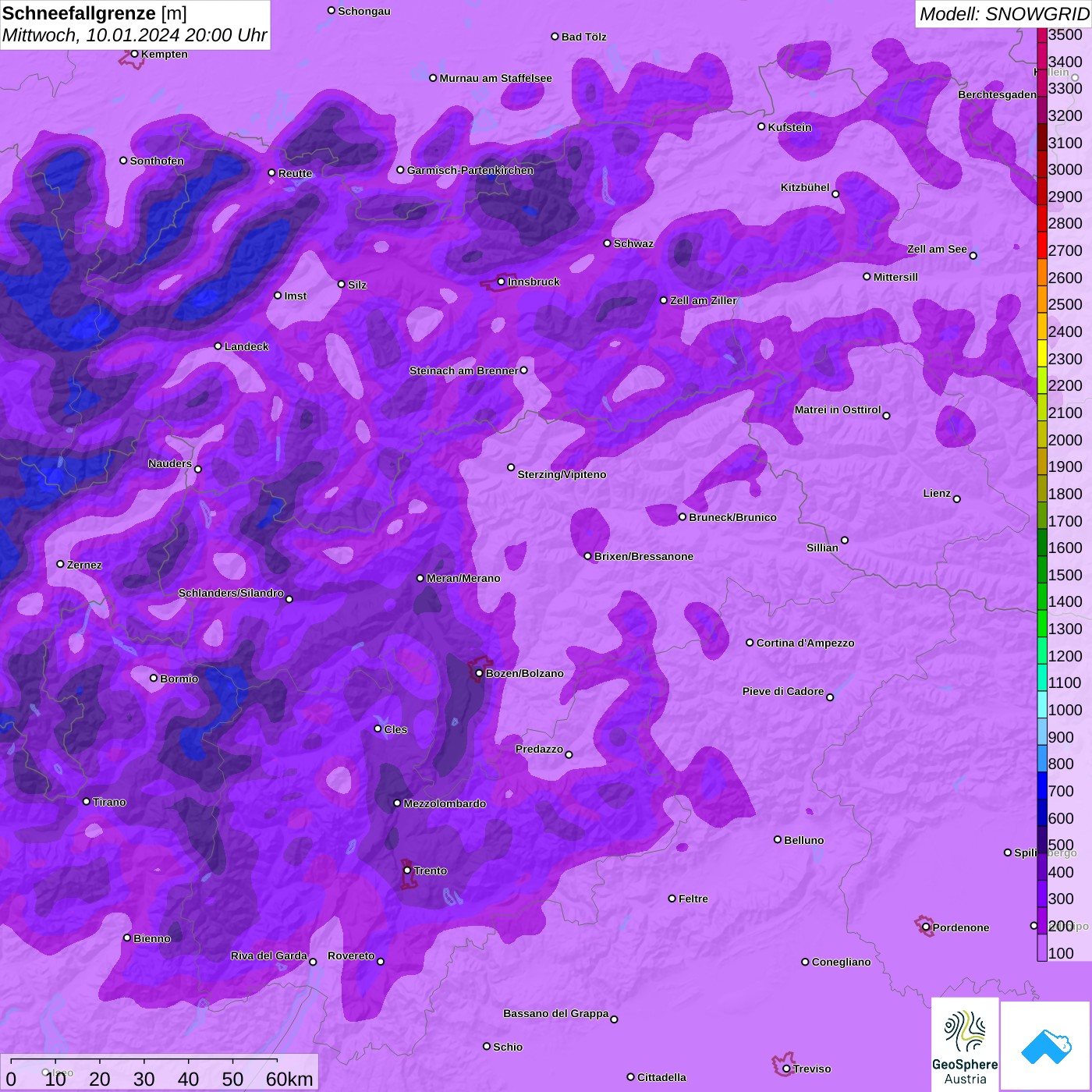Click the 'Cortina d'Ampezzo' label
The height and width of the screenshot is (1092, 1092).
pyautogui.click(x=805, y=643)
